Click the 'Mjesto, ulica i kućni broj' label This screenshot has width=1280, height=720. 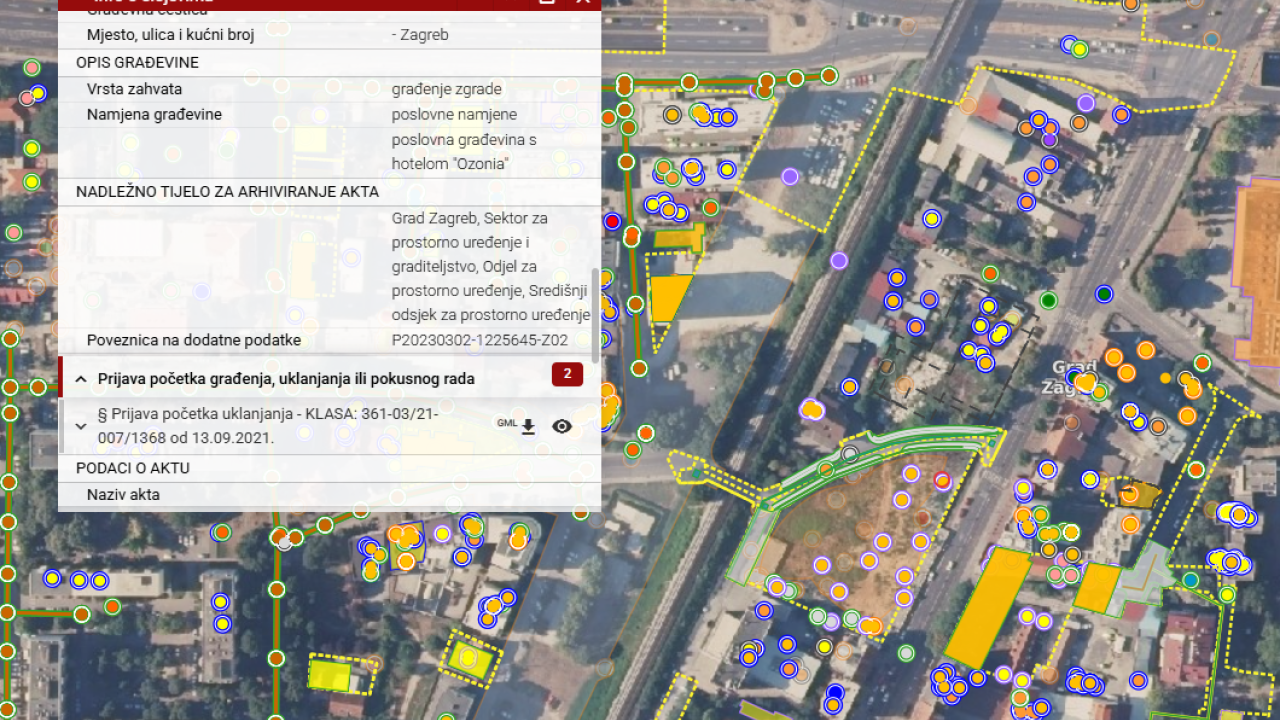point(171,35)
